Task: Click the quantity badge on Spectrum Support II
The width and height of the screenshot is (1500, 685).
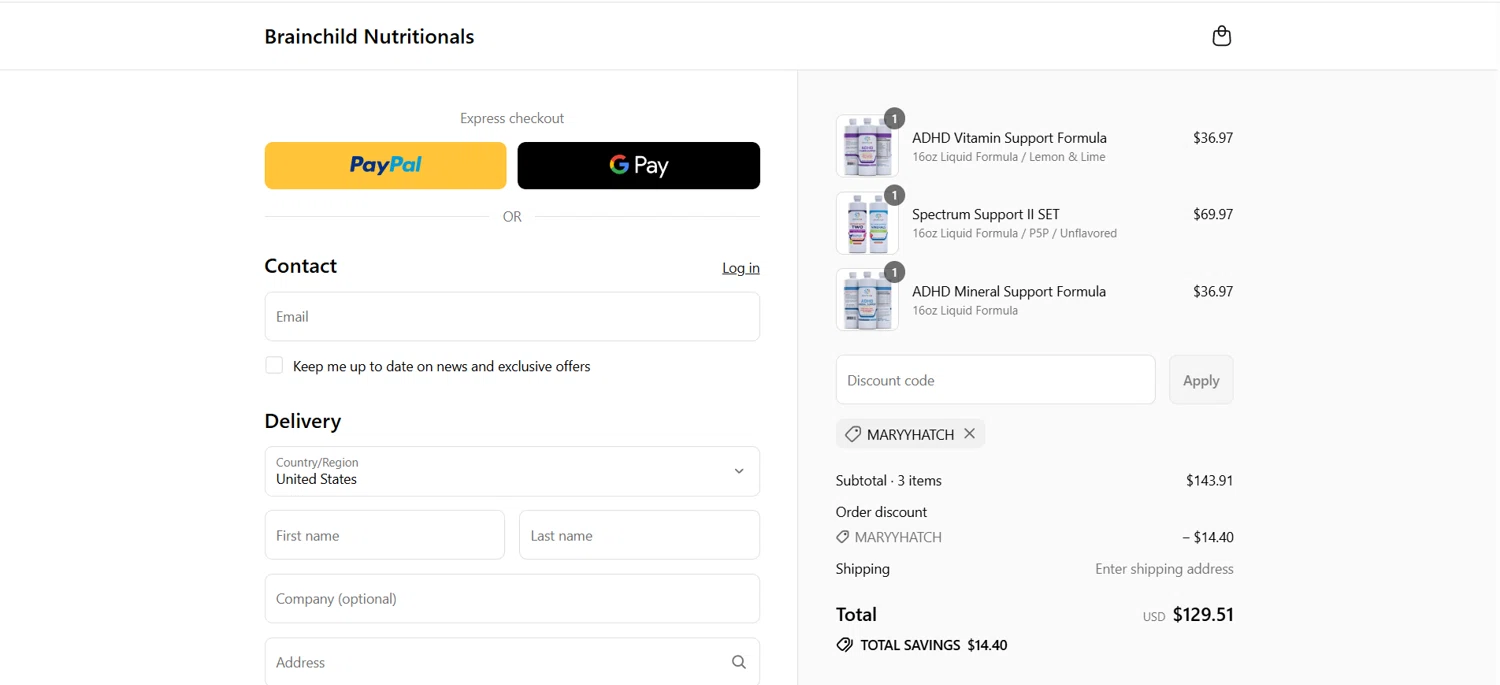Action: [894, 195]
